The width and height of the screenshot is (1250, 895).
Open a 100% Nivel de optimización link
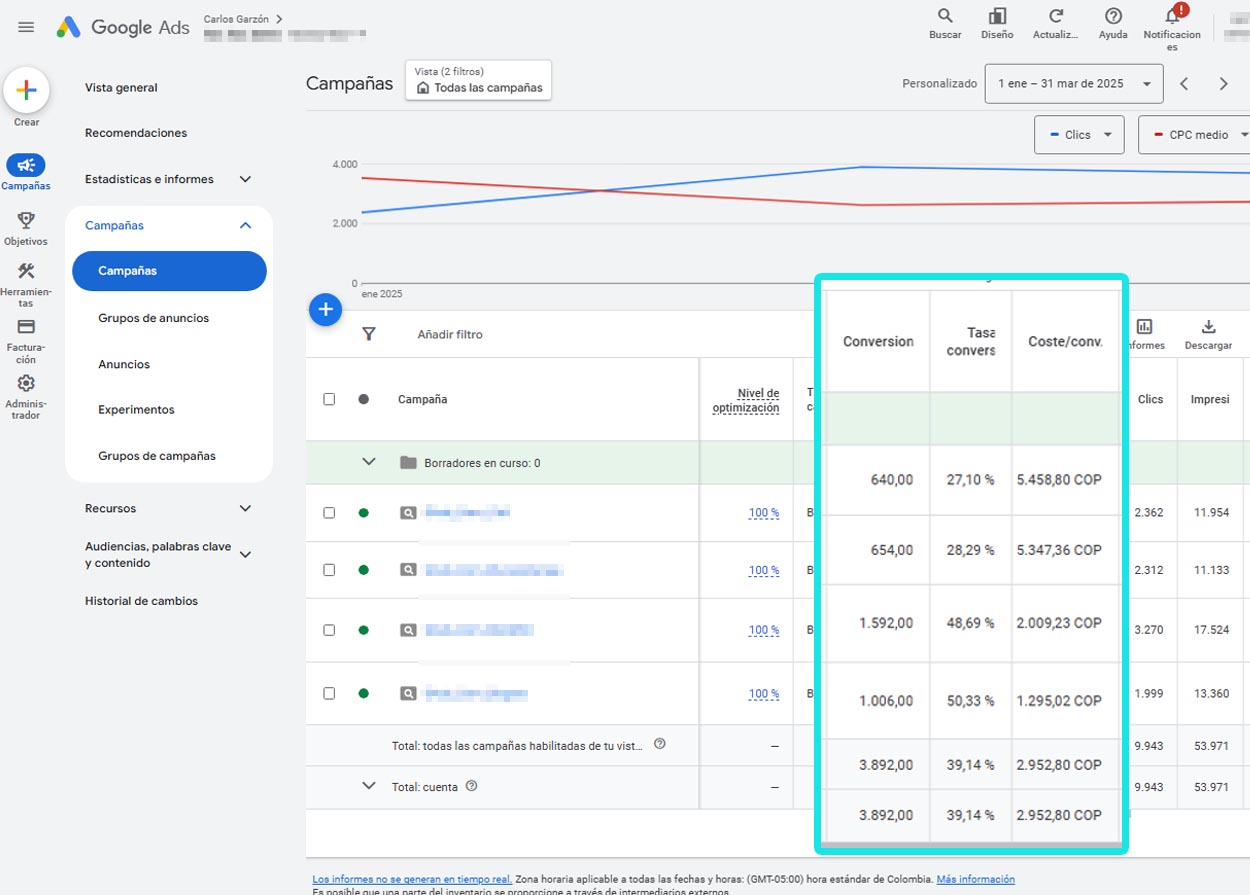pyautogui.click(x=763, y=512)
